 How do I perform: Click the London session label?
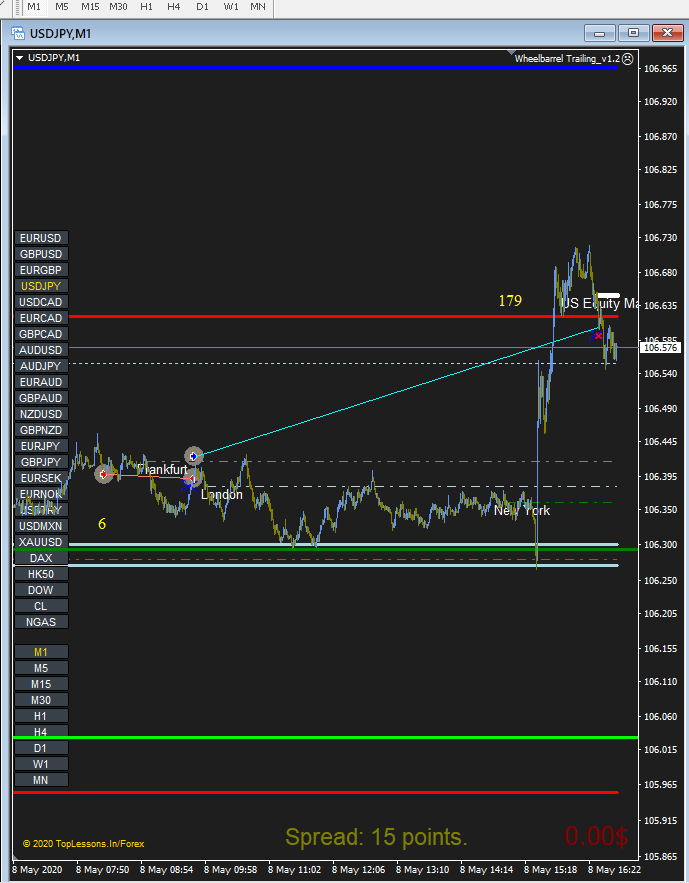(x=222, y=494)
